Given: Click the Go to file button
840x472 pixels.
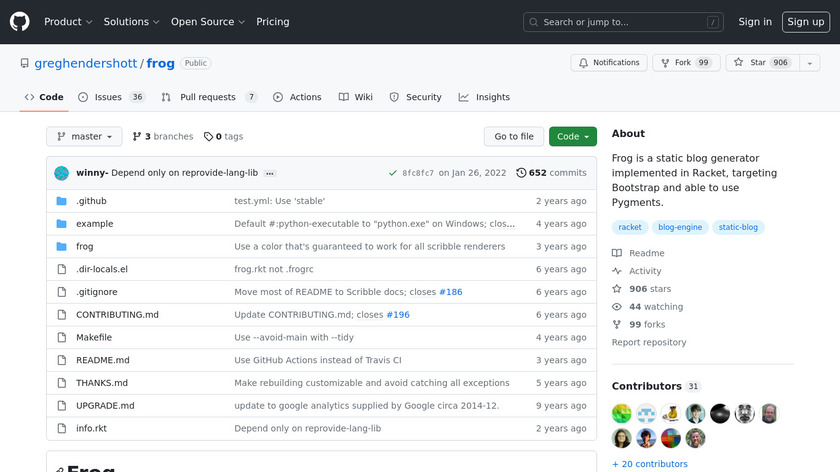Looking at the screenshot, I should (x=514, y=137).
